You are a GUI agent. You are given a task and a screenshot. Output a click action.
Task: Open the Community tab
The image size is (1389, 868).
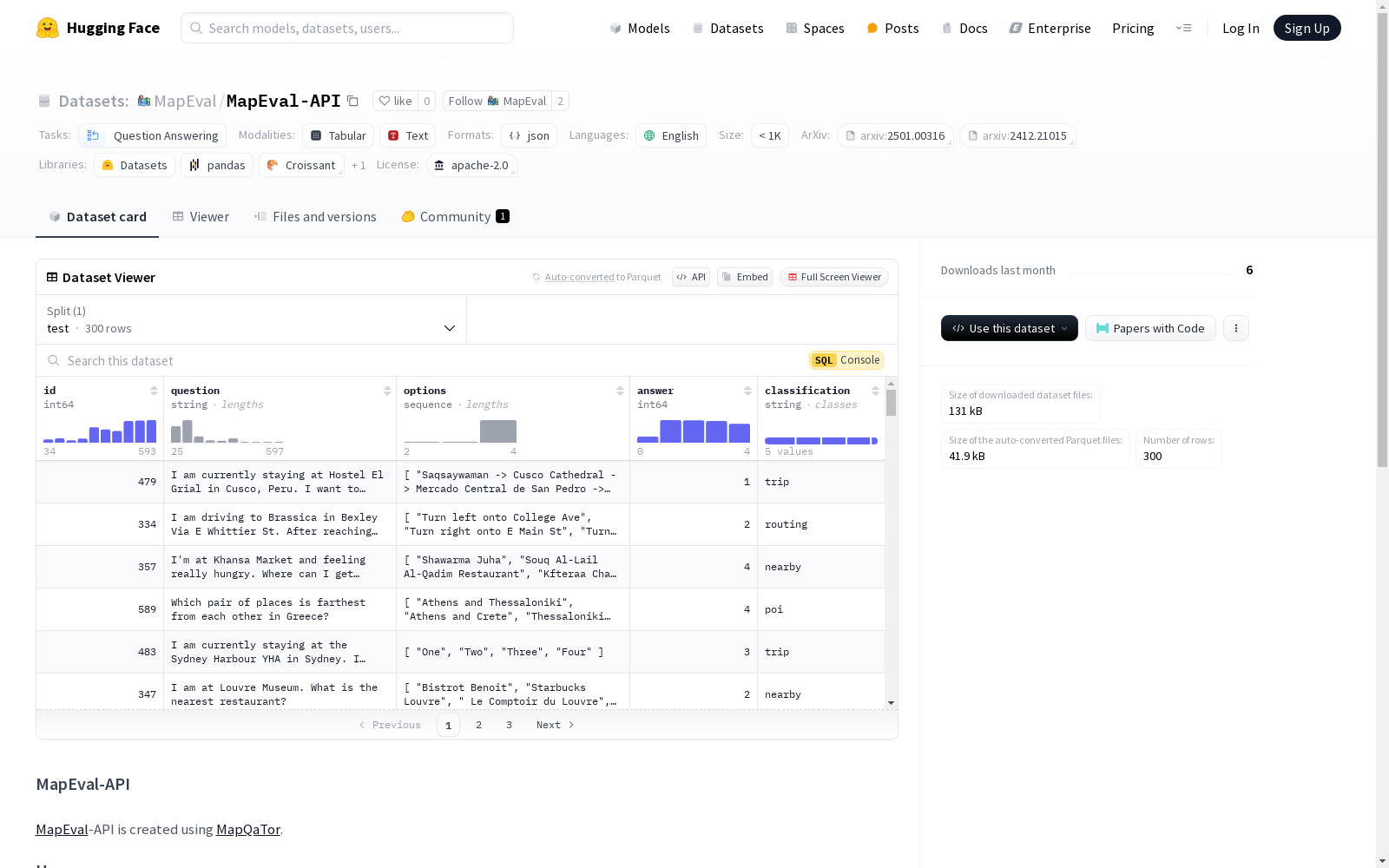(x=455, y=216)
